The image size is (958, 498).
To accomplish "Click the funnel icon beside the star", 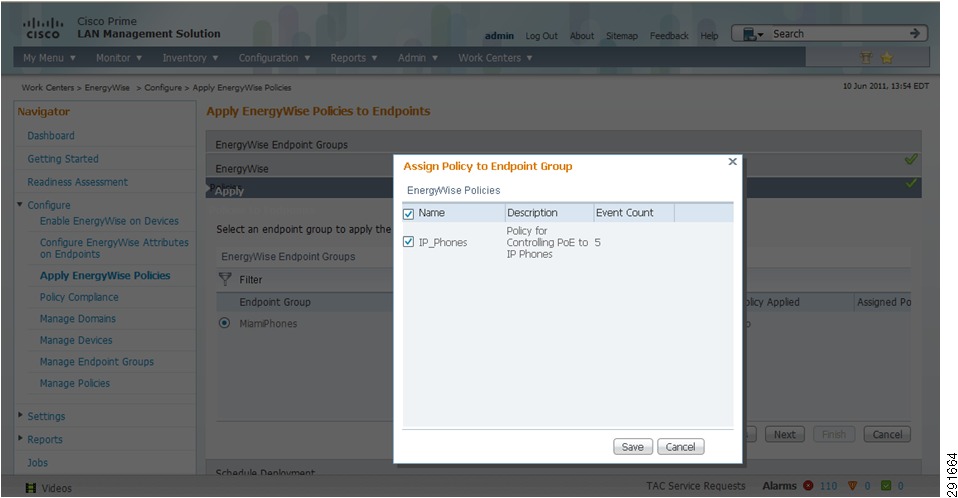I will (866, 57).
